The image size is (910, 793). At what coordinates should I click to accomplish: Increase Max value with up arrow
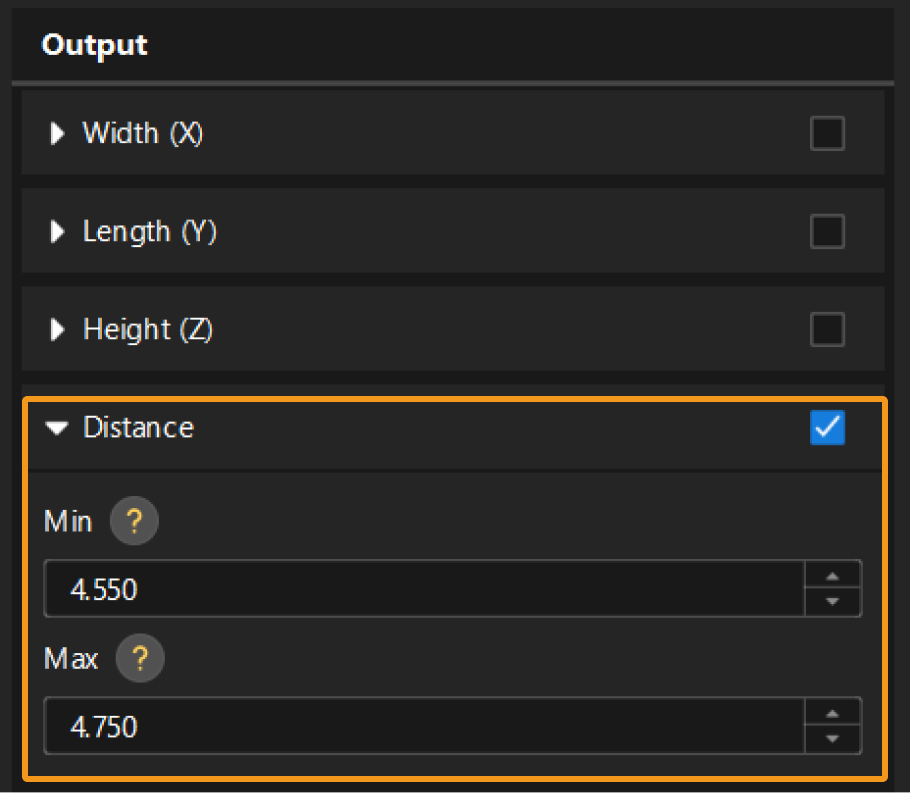pos(833,713)
